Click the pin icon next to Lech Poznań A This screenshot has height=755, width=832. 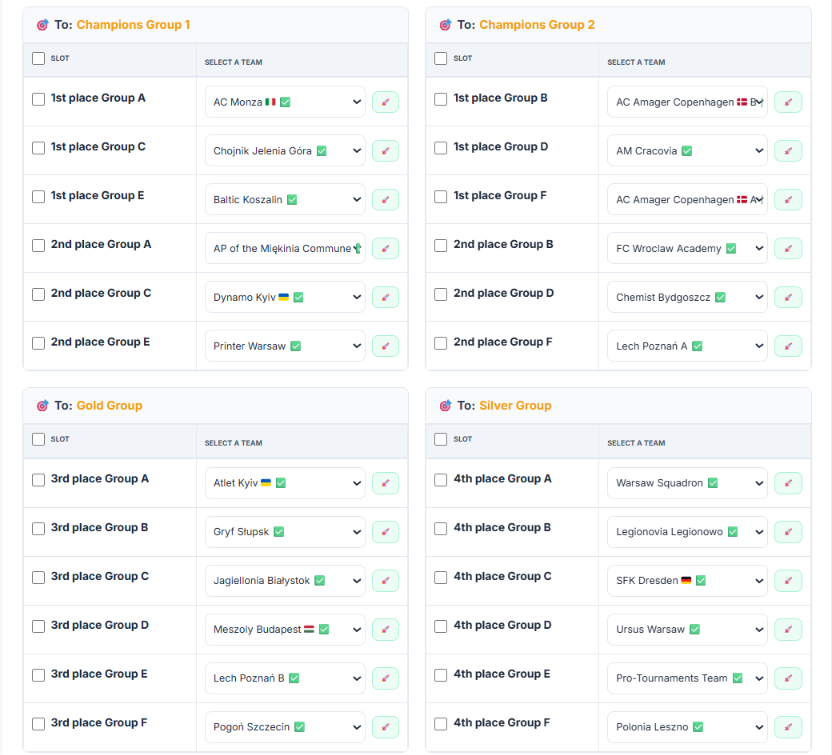788,346
